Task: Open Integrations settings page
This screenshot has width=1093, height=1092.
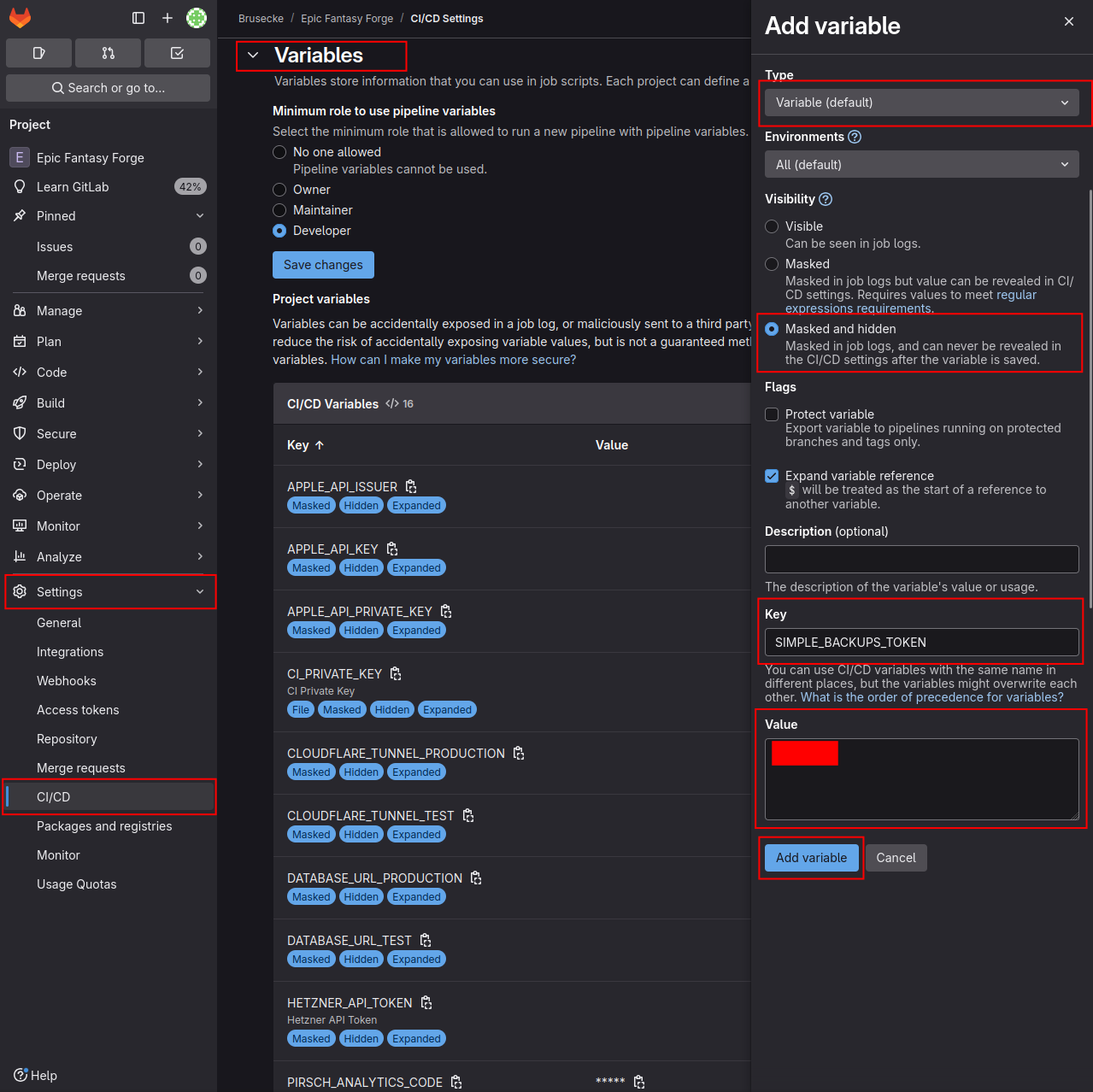Action: [x=109, y=652]
